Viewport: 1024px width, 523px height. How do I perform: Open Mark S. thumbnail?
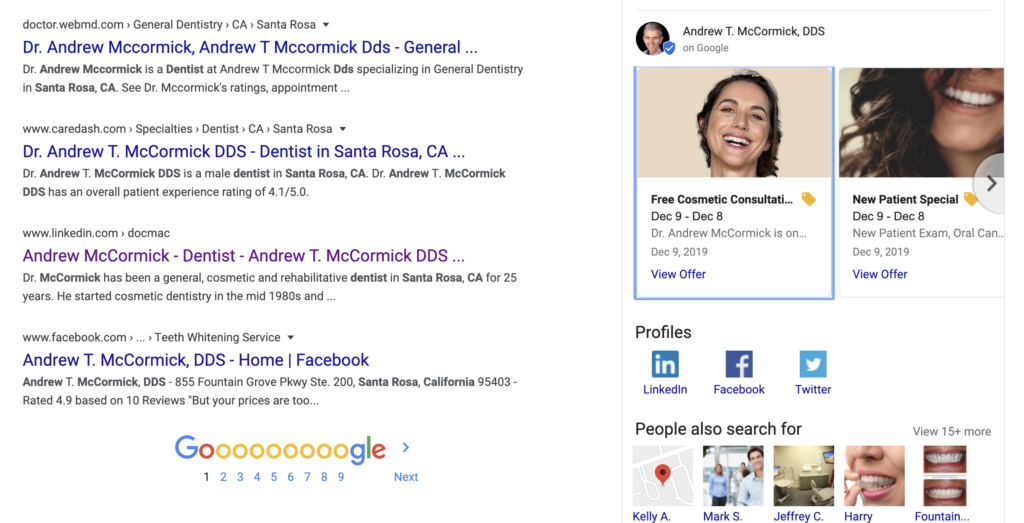[x=733, y=476]
